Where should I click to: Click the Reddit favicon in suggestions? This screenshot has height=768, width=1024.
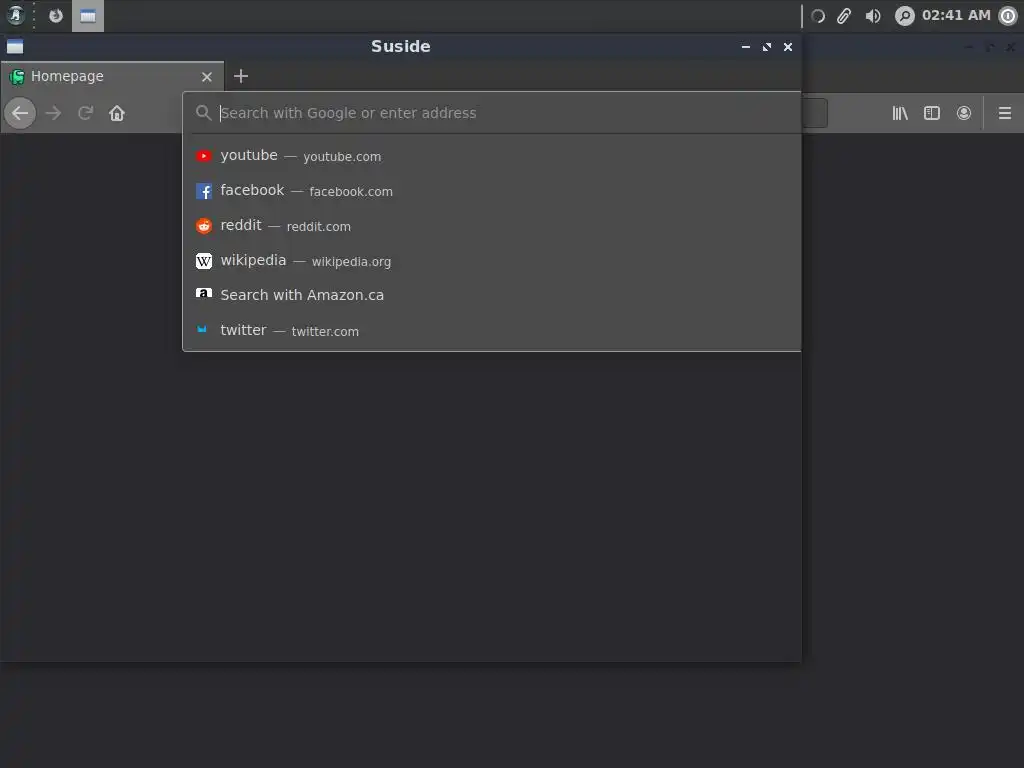click(204, 226)
